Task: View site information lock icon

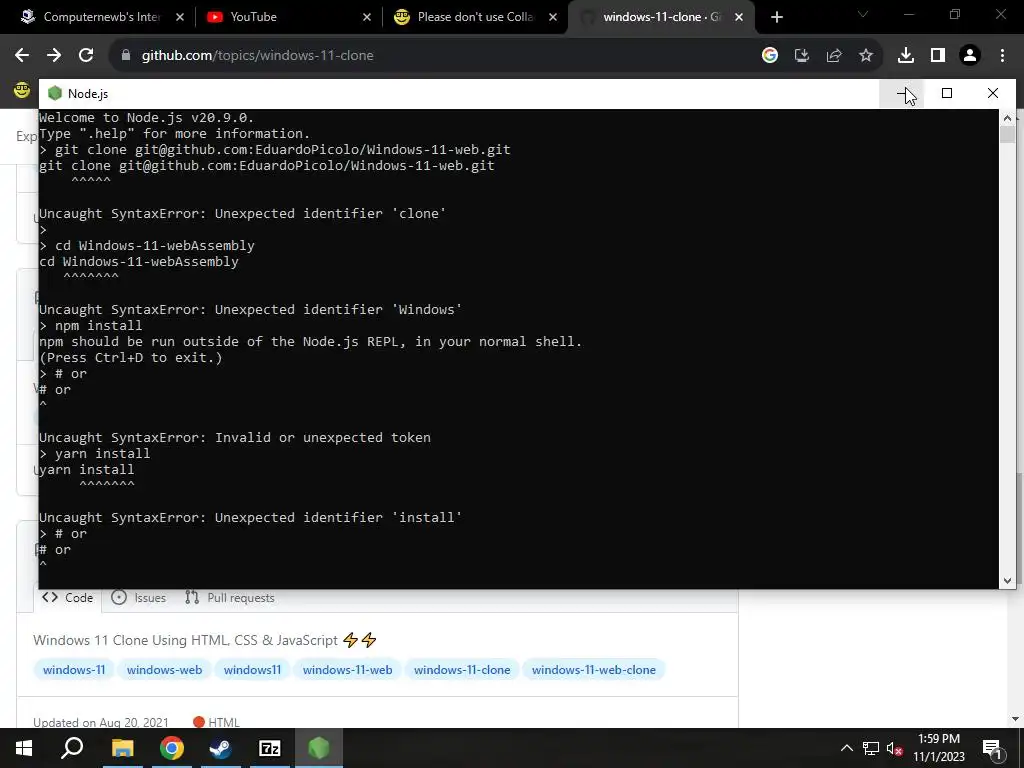Action: (x=126, y=56)
